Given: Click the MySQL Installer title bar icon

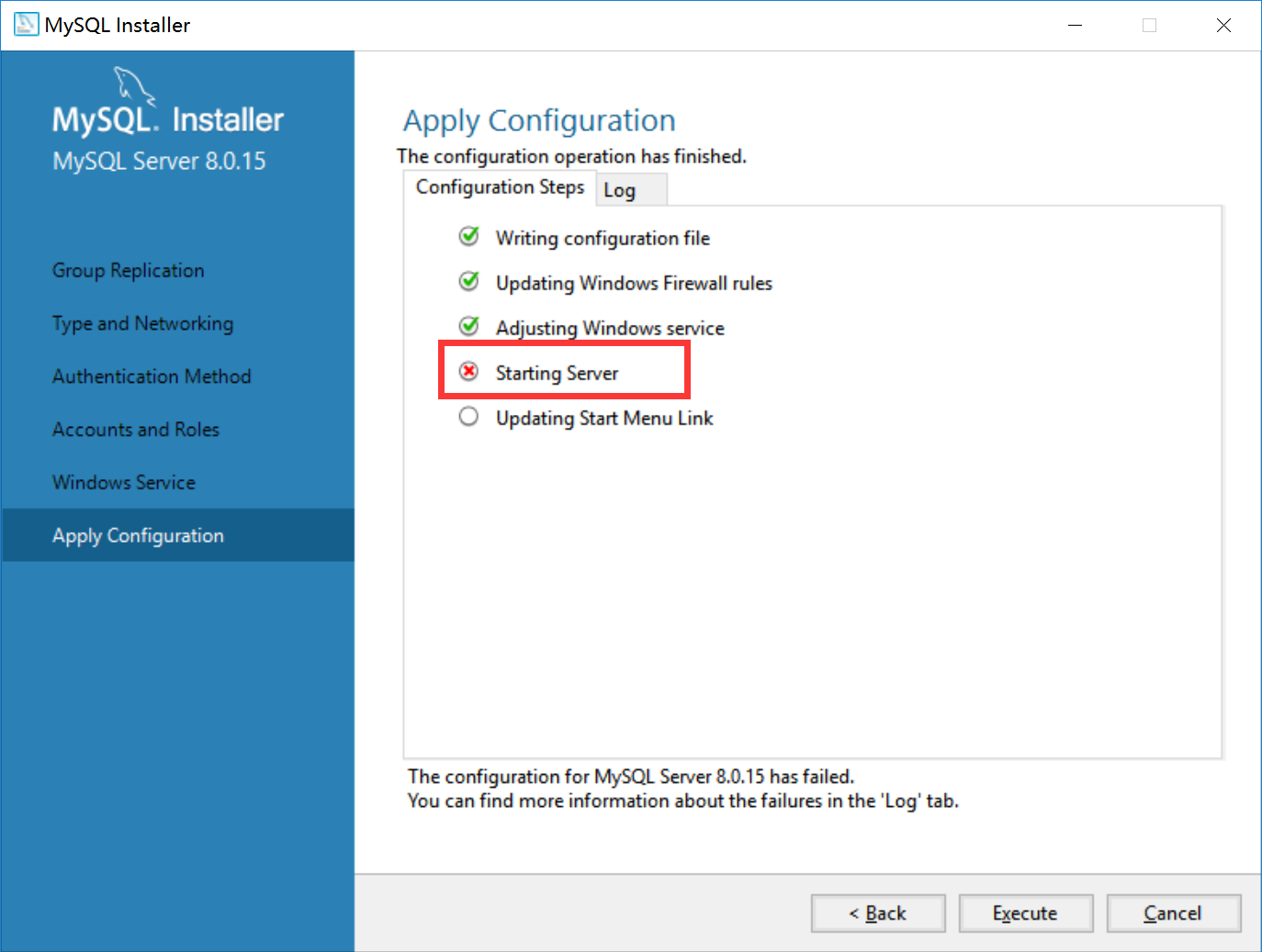Looking at the screenshot, I should click(x=25, y=24).
